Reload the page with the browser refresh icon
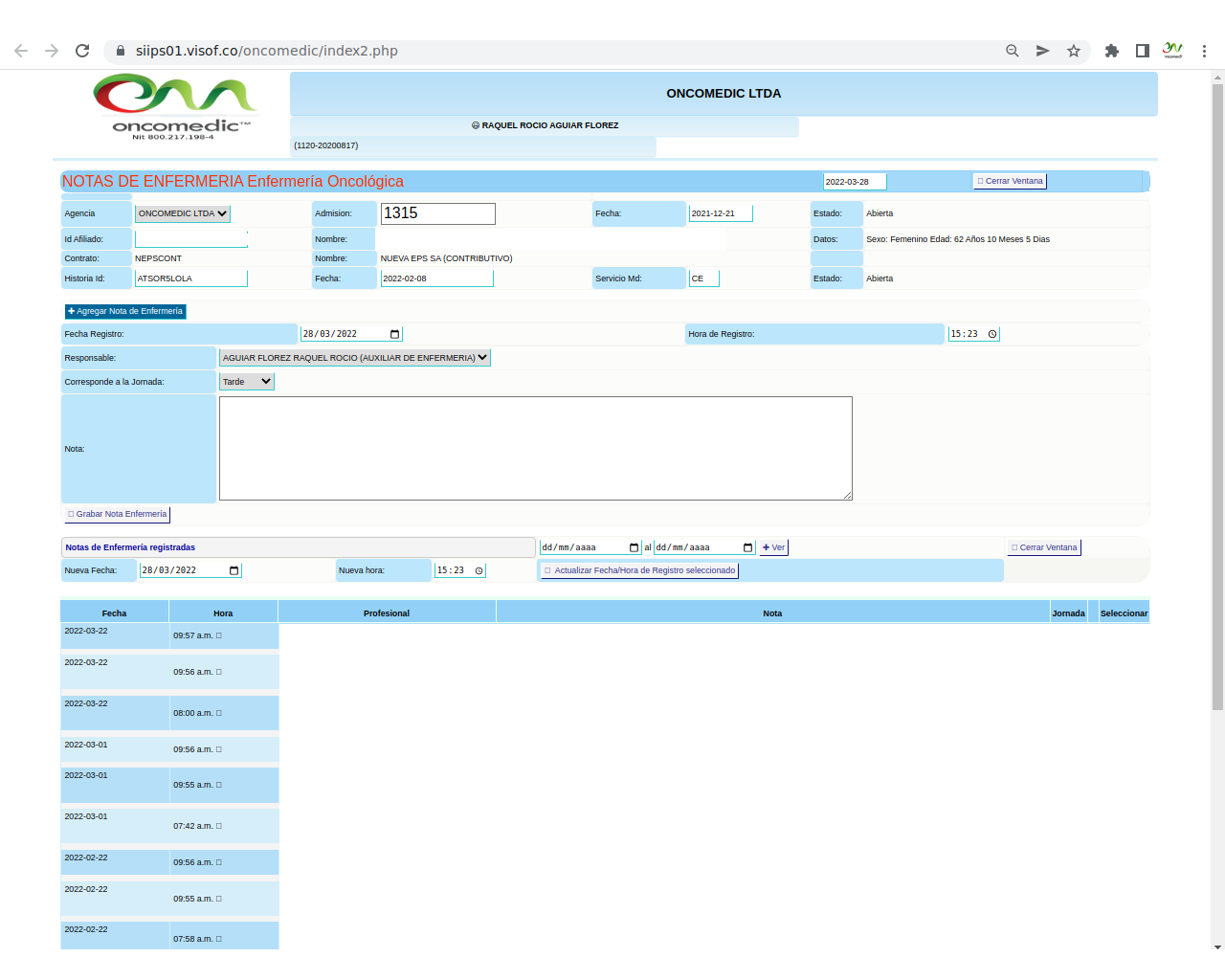 [82, 51]
